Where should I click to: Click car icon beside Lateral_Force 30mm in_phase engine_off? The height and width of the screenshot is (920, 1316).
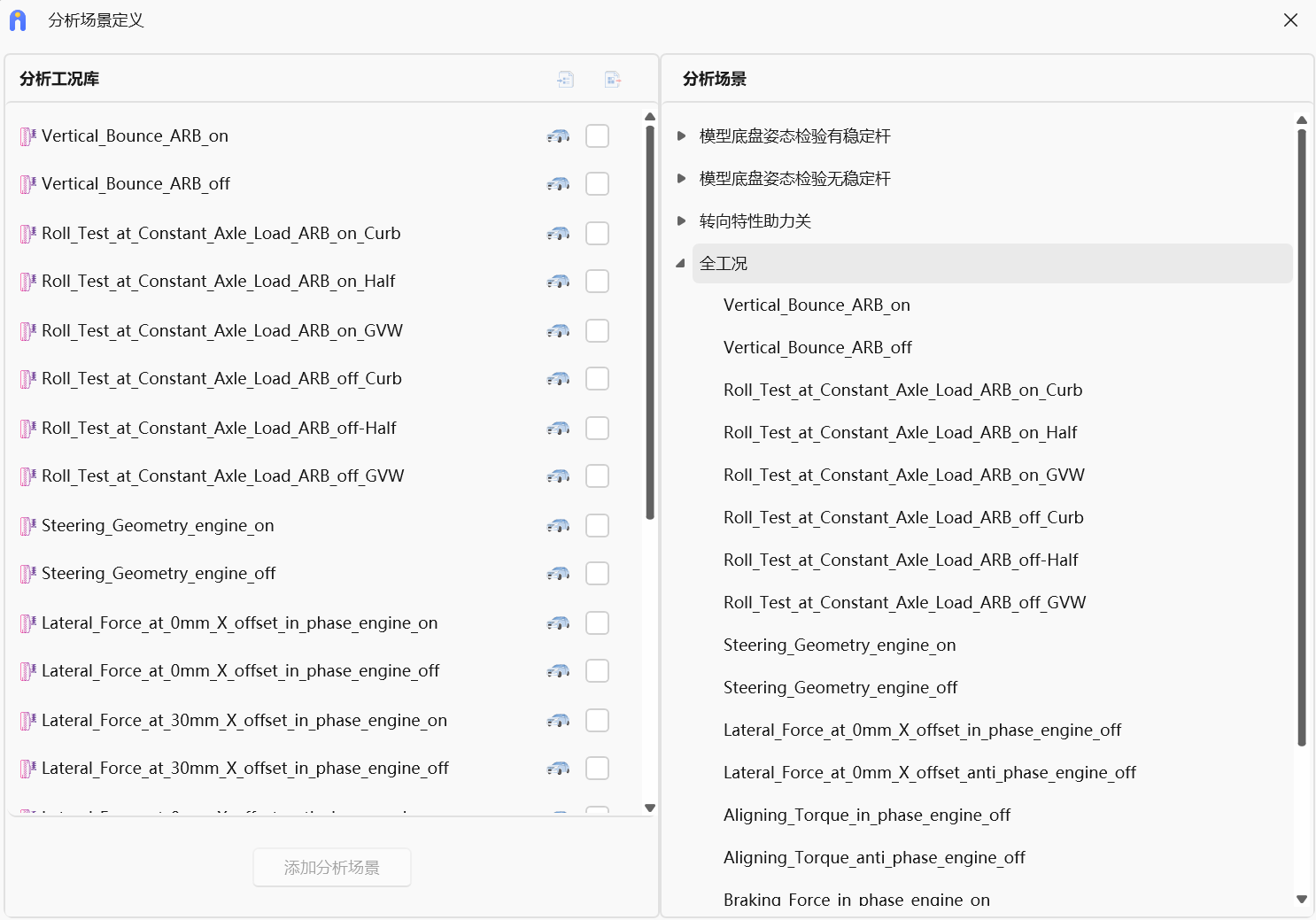pyautogui.click(x=558, y=769)
